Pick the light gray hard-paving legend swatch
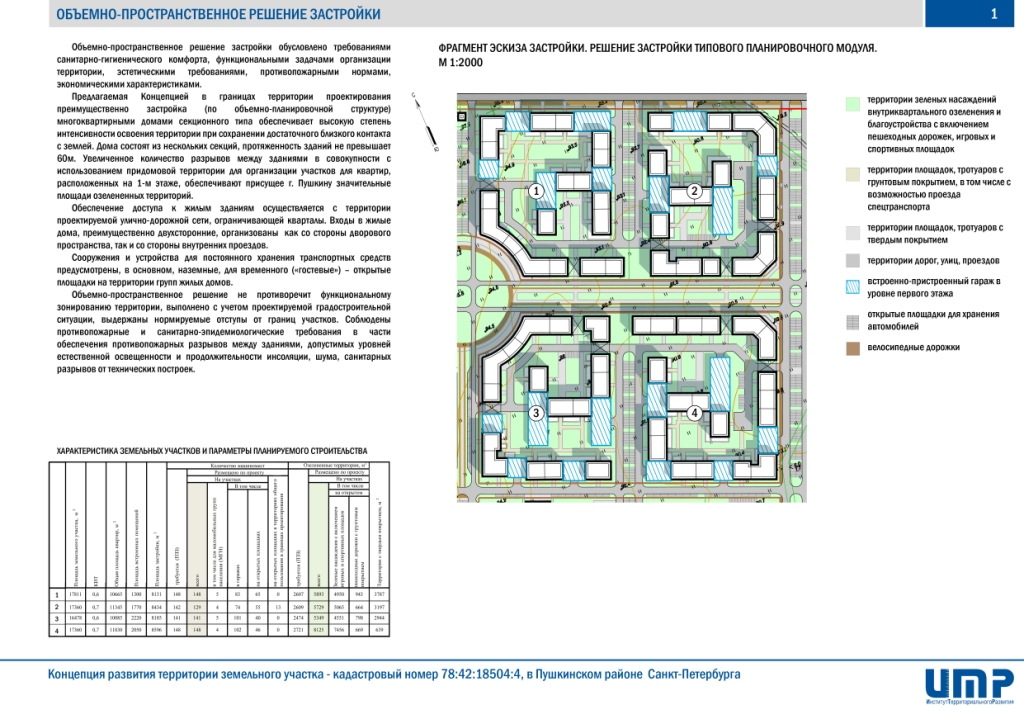The image size is (1024, 724). pos(852,232)
